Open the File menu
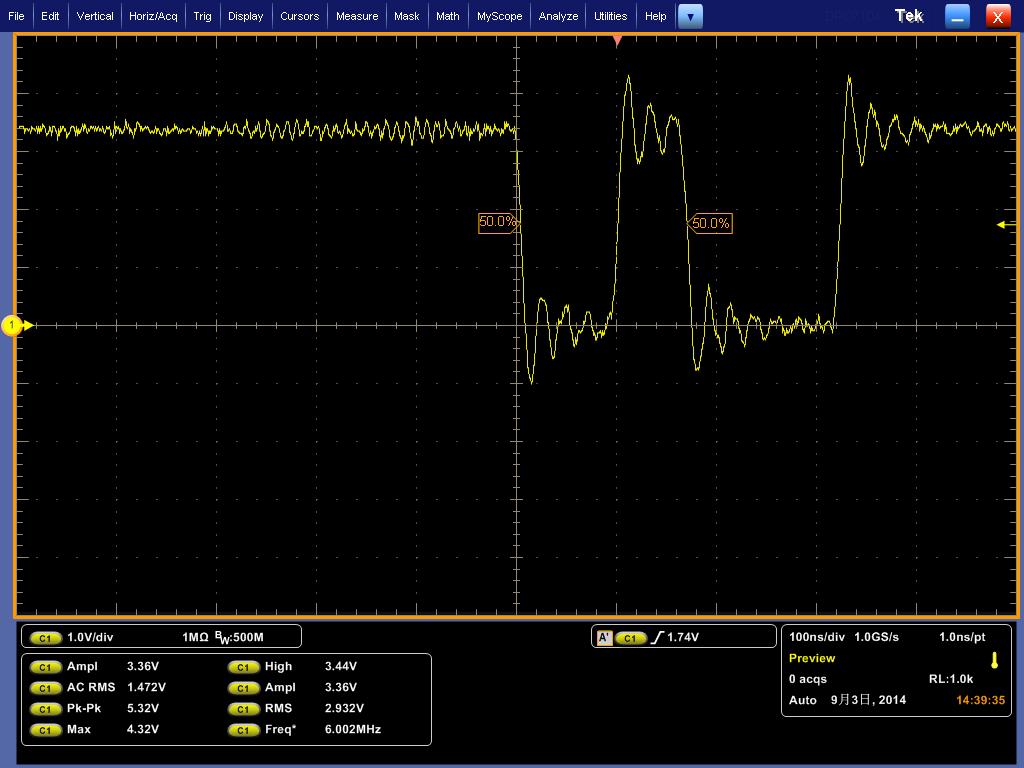Viewport: 1024px width, 768px height. pos(16,16)
